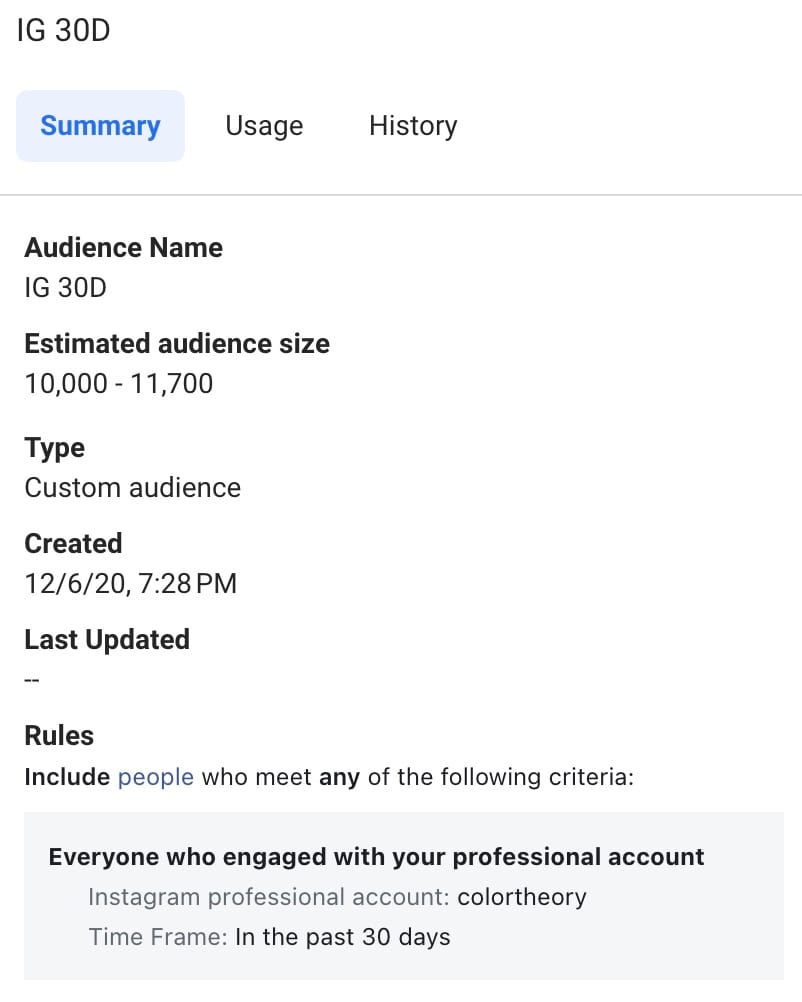Click the Last Updated heading
The width and height of the screenshot is (802, 1002).
click(107, 640)
